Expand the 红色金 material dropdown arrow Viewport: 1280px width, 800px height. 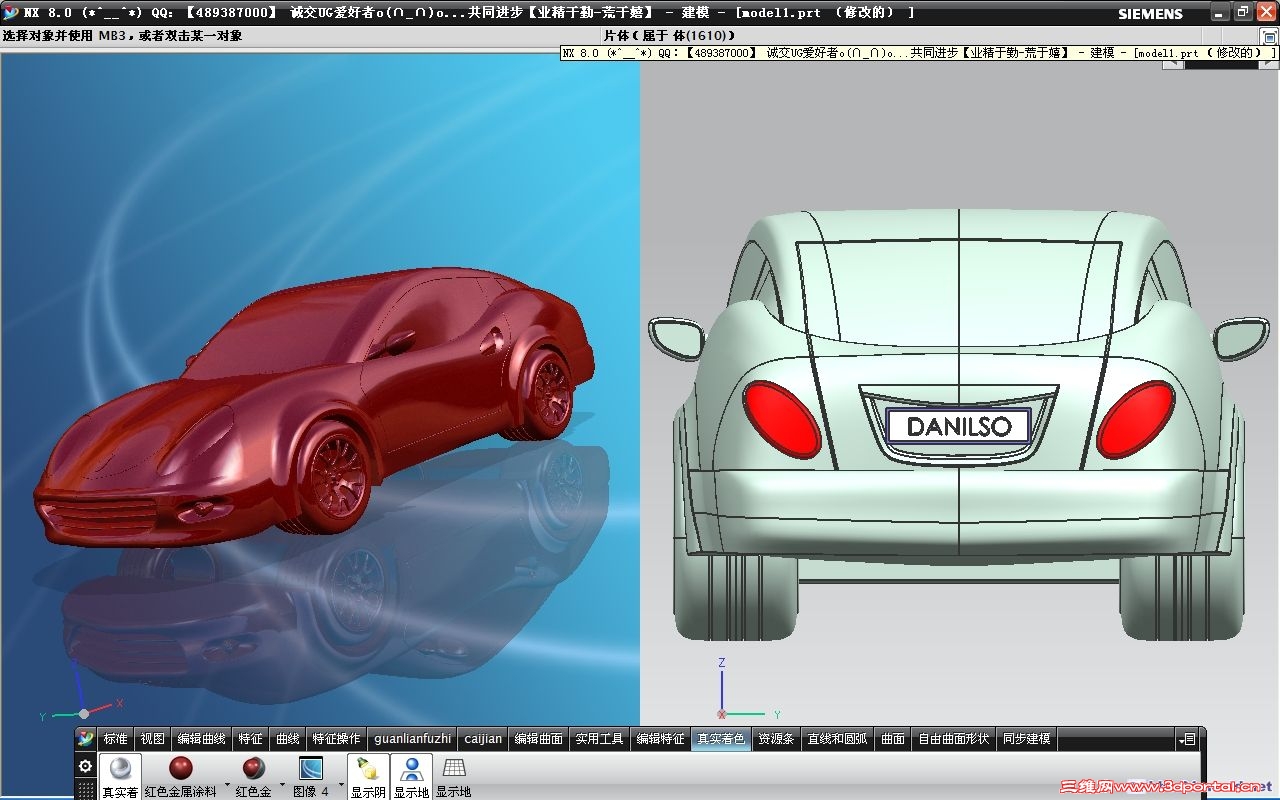[282, 783]
